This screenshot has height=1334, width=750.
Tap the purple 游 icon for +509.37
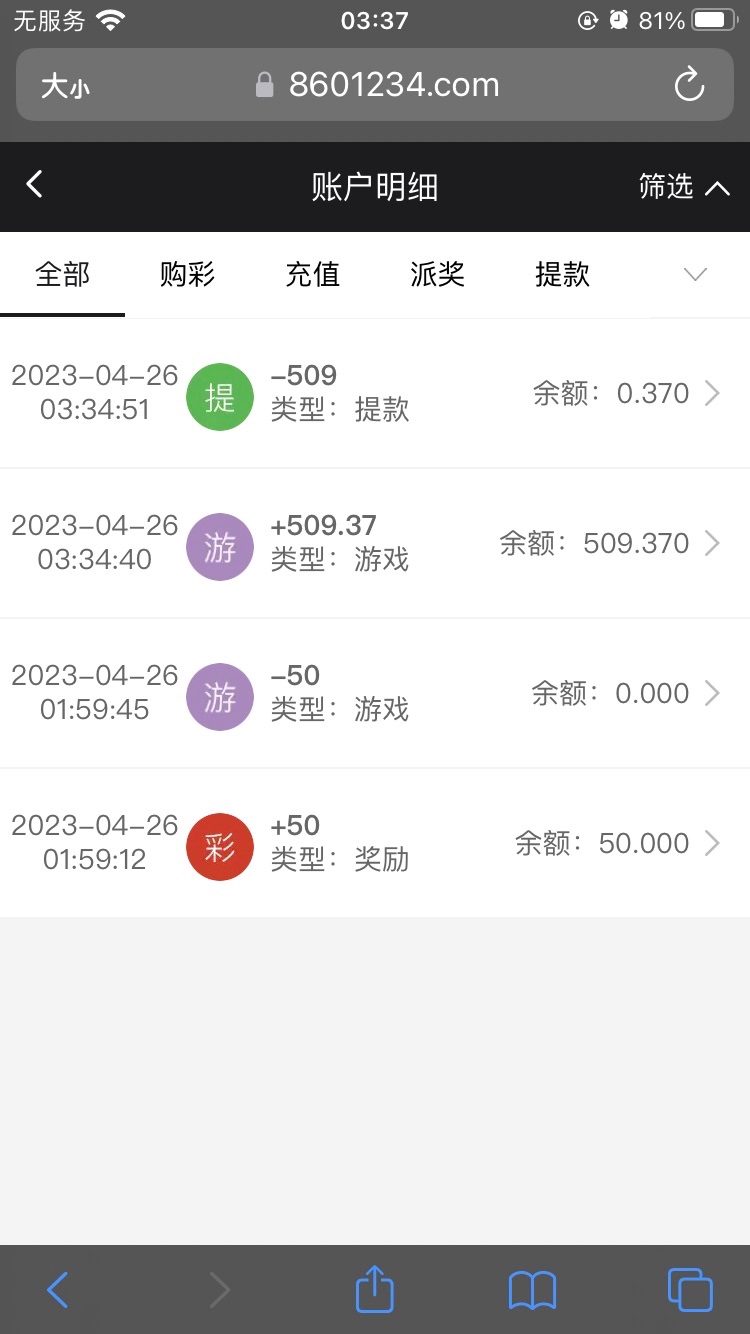220,547
